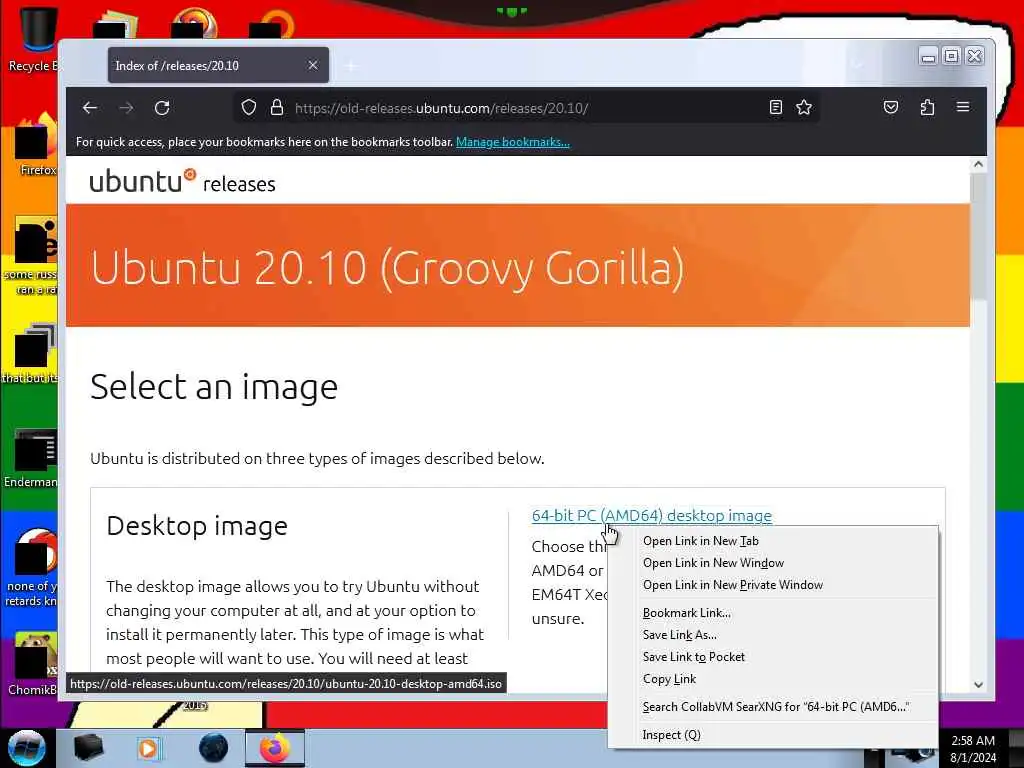Close the 'Index of /releases/20.10' tab
This screenshot has width=1024, height=768.
(313, 65)
